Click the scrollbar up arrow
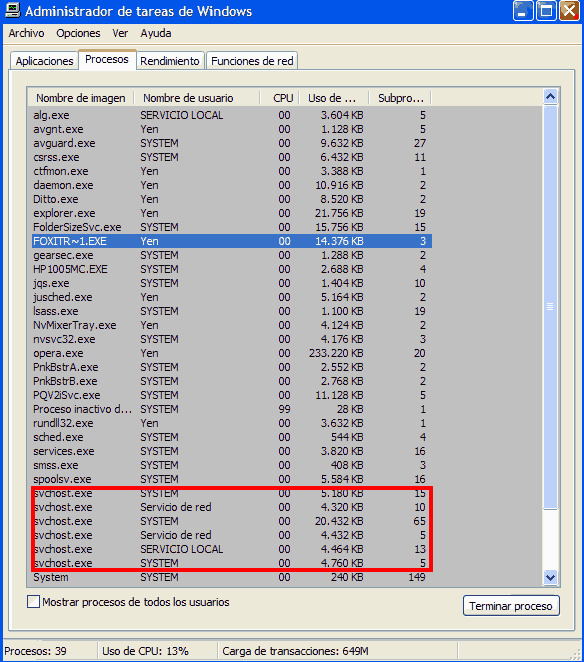The height and width of the screenshot is (662, 584). (550, 97)
